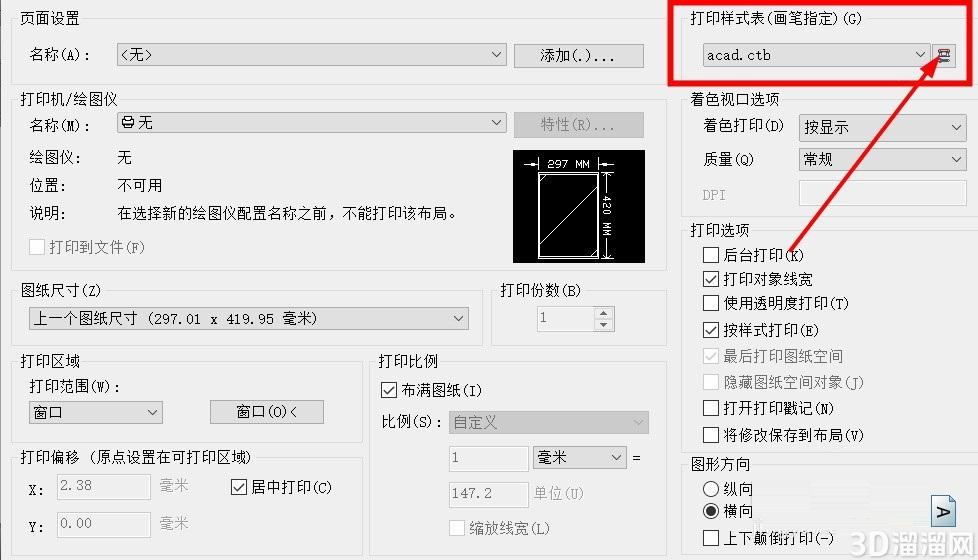Open the plot style table editor icon

tap(944, 55)
